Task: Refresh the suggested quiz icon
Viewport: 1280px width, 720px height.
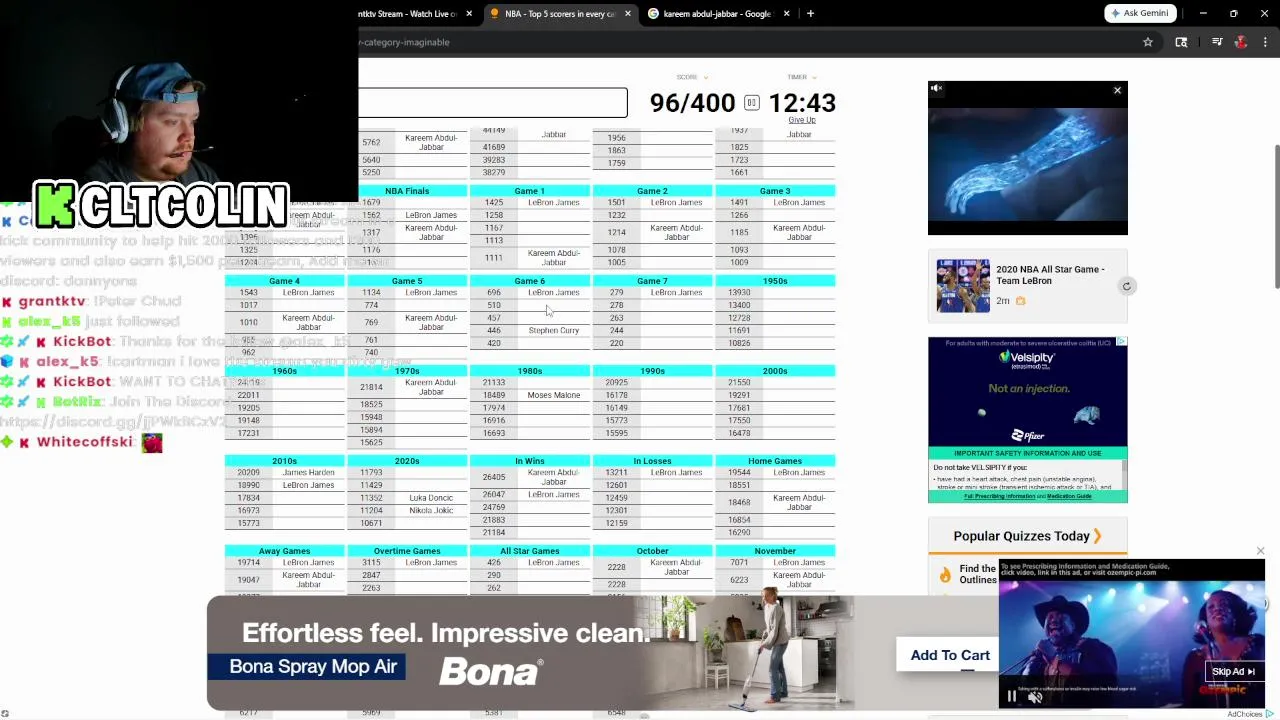Action: tap(1126, 286)
